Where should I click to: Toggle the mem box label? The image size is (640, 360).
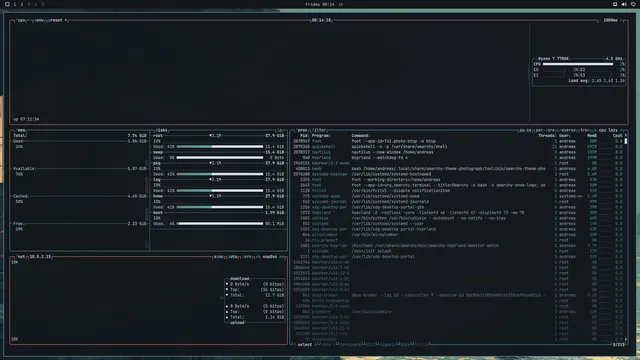(21, 130)
